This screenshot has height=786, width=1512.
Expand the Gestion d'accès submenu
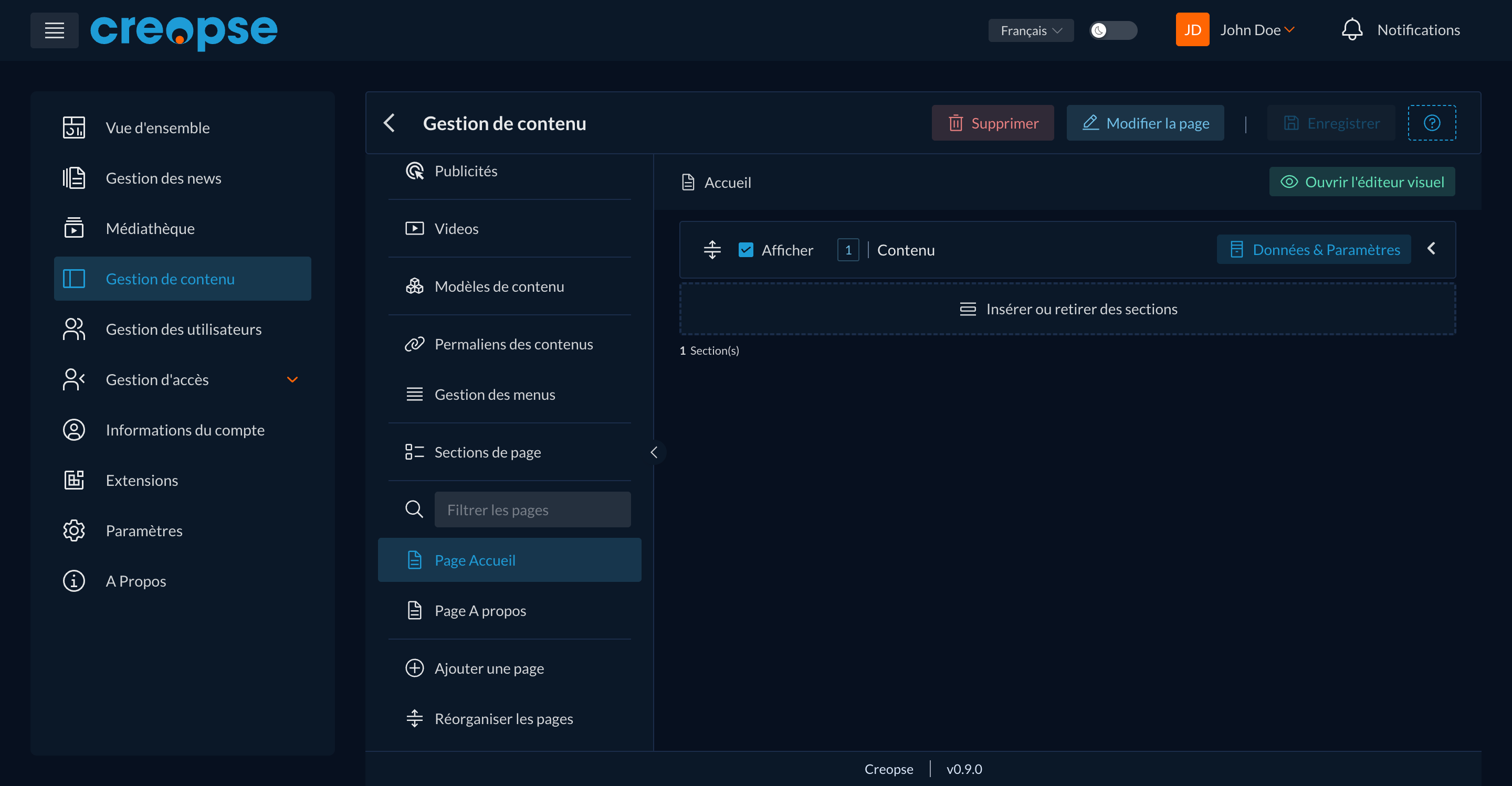tap(292, 379)
